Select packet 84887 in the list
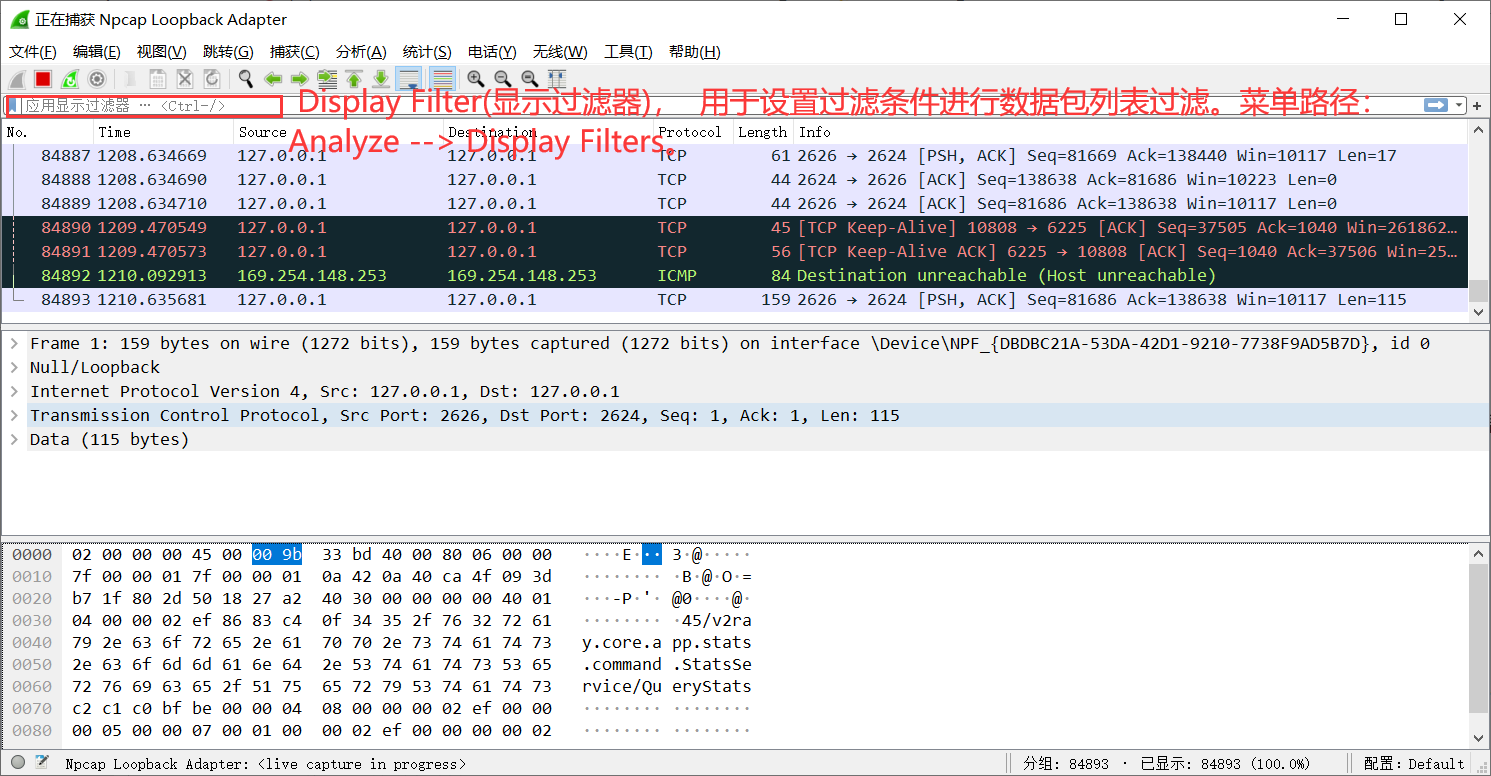The image size is (1491, 776). coord(735,155)
